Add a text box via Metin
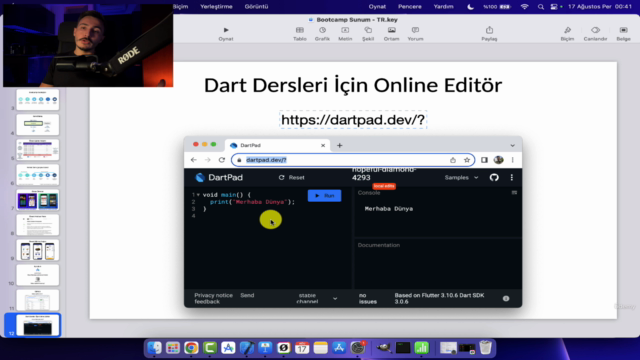This screenshot has width=640, height=360. click(x=345, y=33)
